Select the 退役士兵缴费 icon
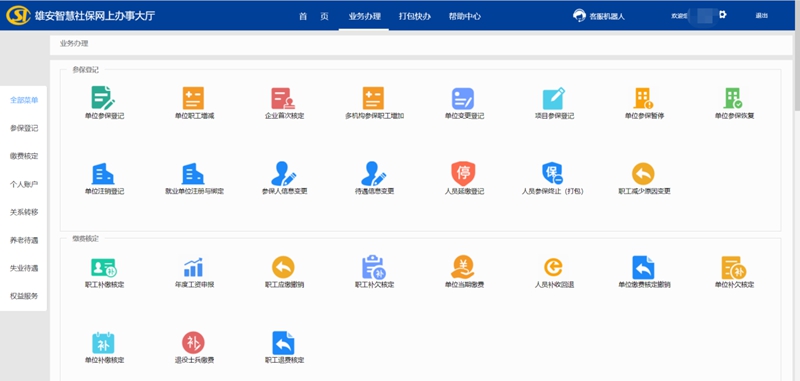The width and height of the screenshot is (800, 381). click(x=193, y=343)
